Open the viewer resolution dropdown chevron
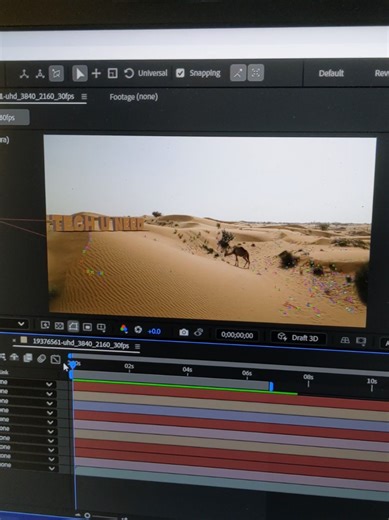Image resolution: width=389 pixels, height=520 pixels. [x=21, y=324]
